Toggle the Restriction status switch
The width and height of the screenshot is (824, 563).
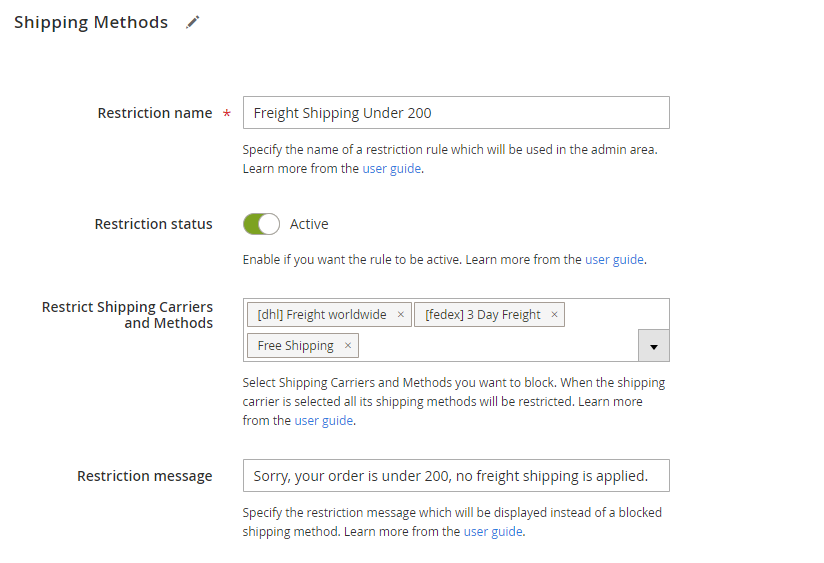[x=261, y=224]
